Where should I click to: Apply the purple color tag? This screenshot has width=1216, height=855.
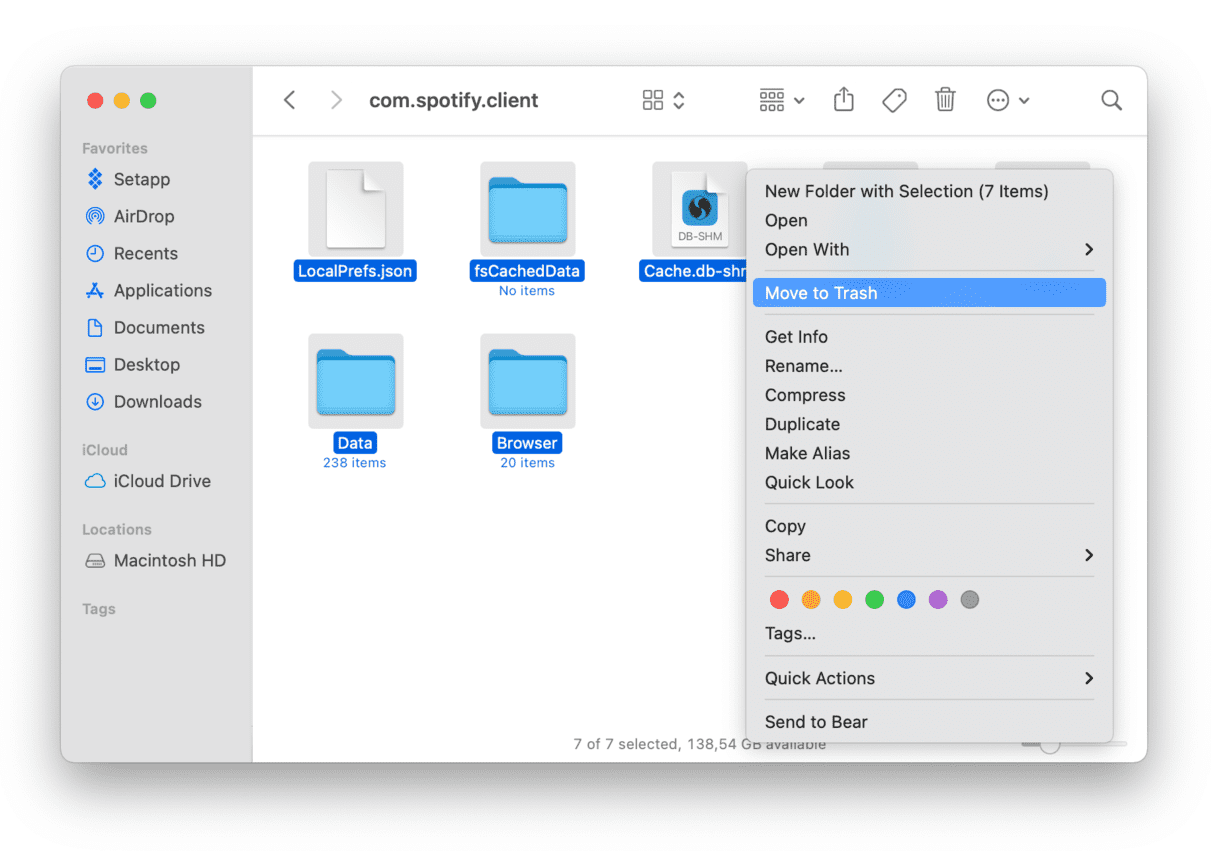click(x=937, y=600)
